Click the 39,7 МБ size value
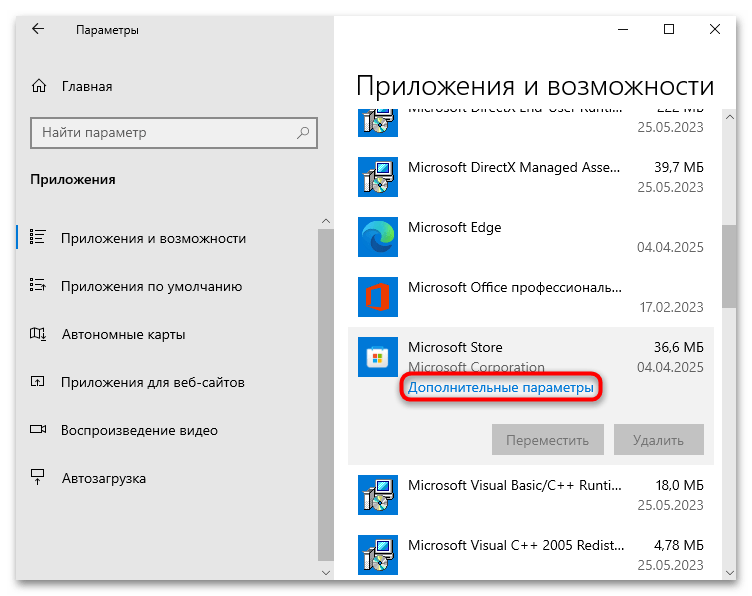The width and height of the screenshot is (752, 596). pyautogui.click(x=679, y=167)
